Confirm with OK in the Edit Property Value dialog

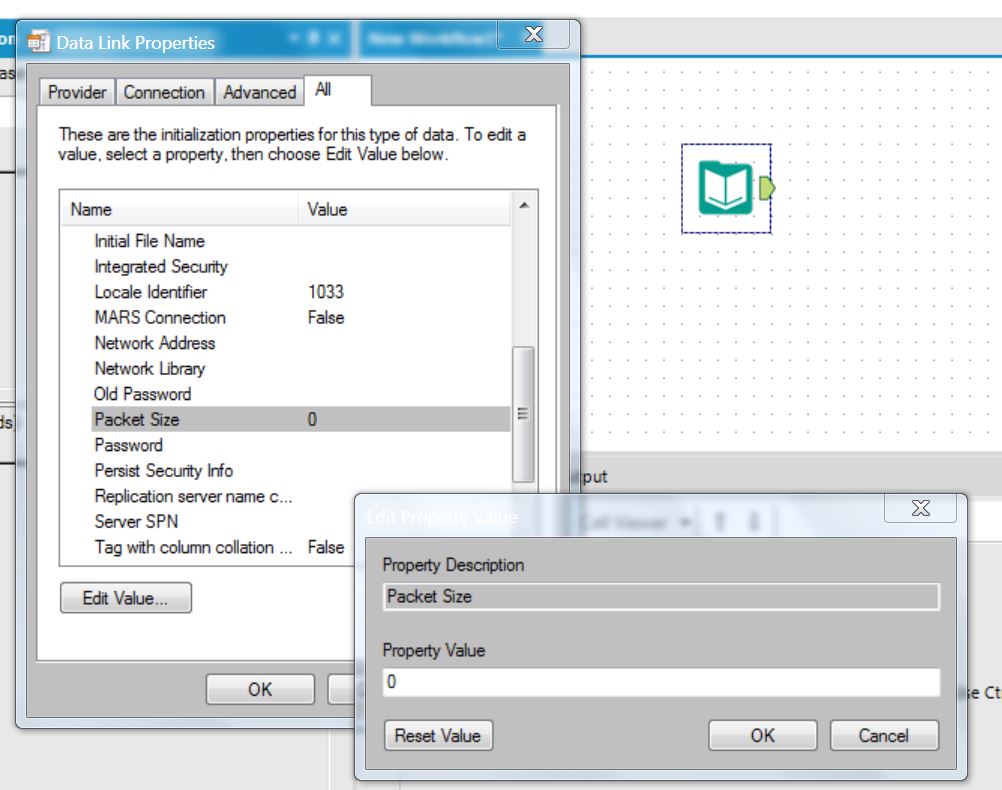[x=762, y=735]
